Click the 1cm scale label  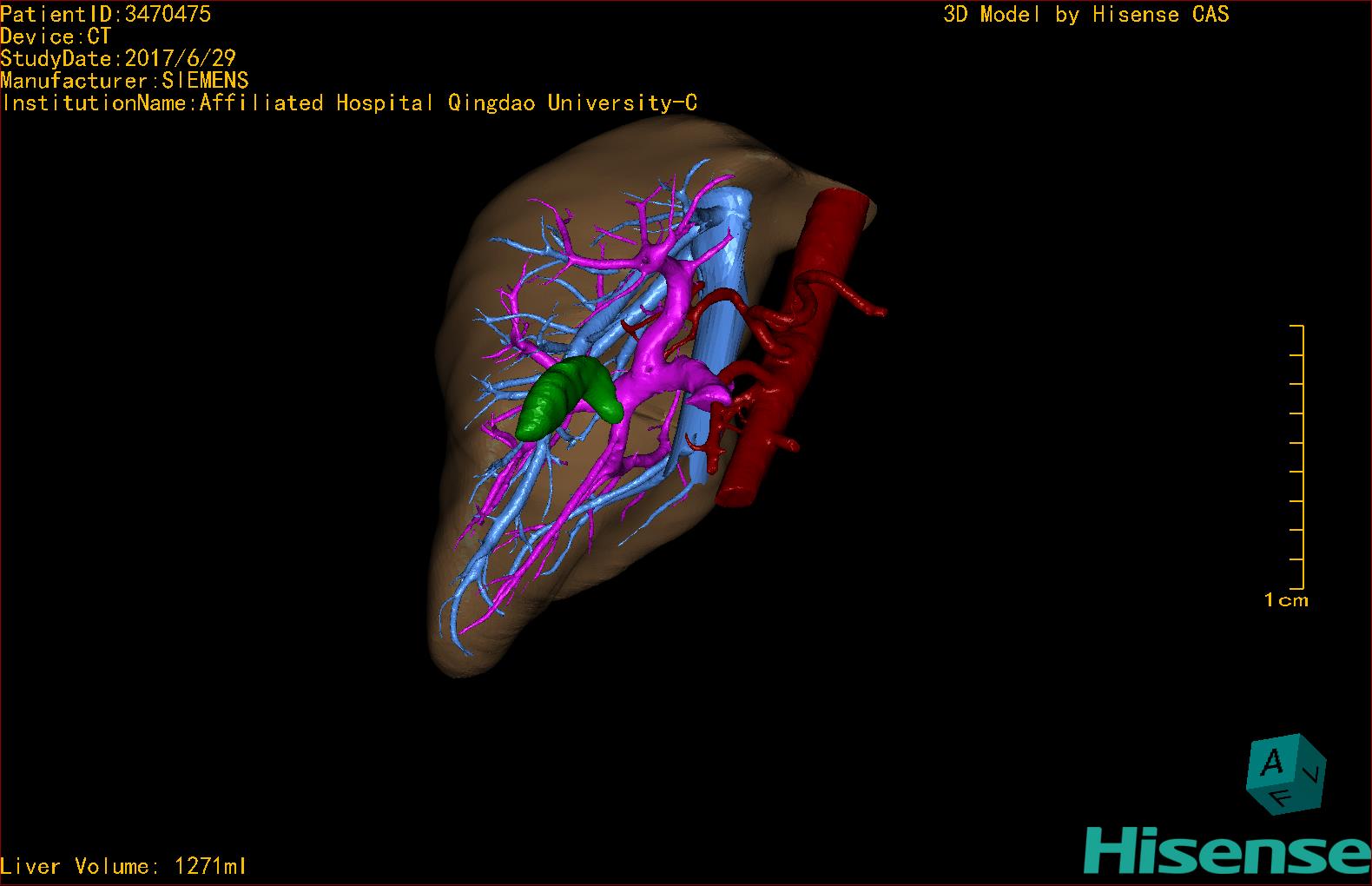(x=1286, y=599)
